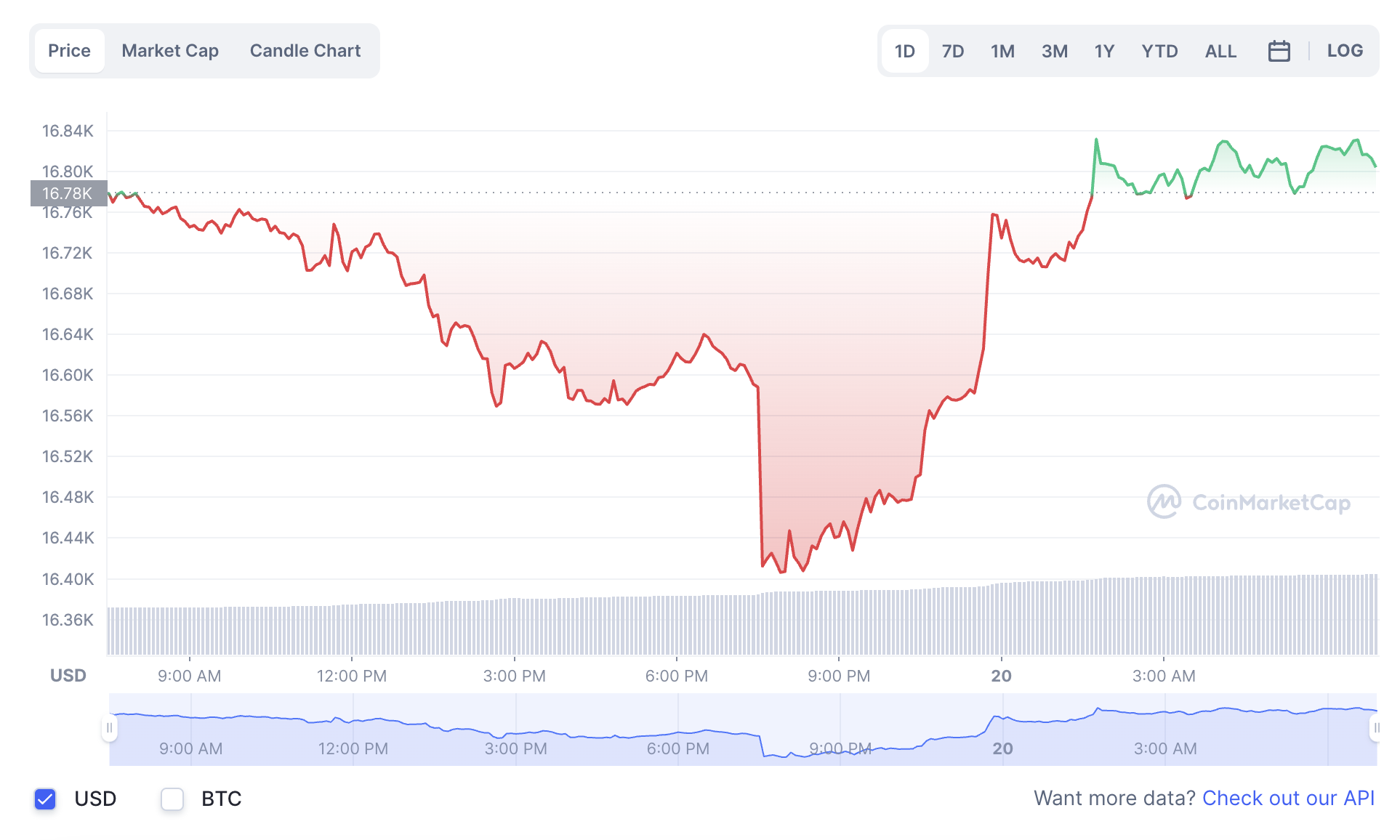Select the 1M timeframe
The width and height of the screenshot is (1400, 840).
click(1003, 50)
